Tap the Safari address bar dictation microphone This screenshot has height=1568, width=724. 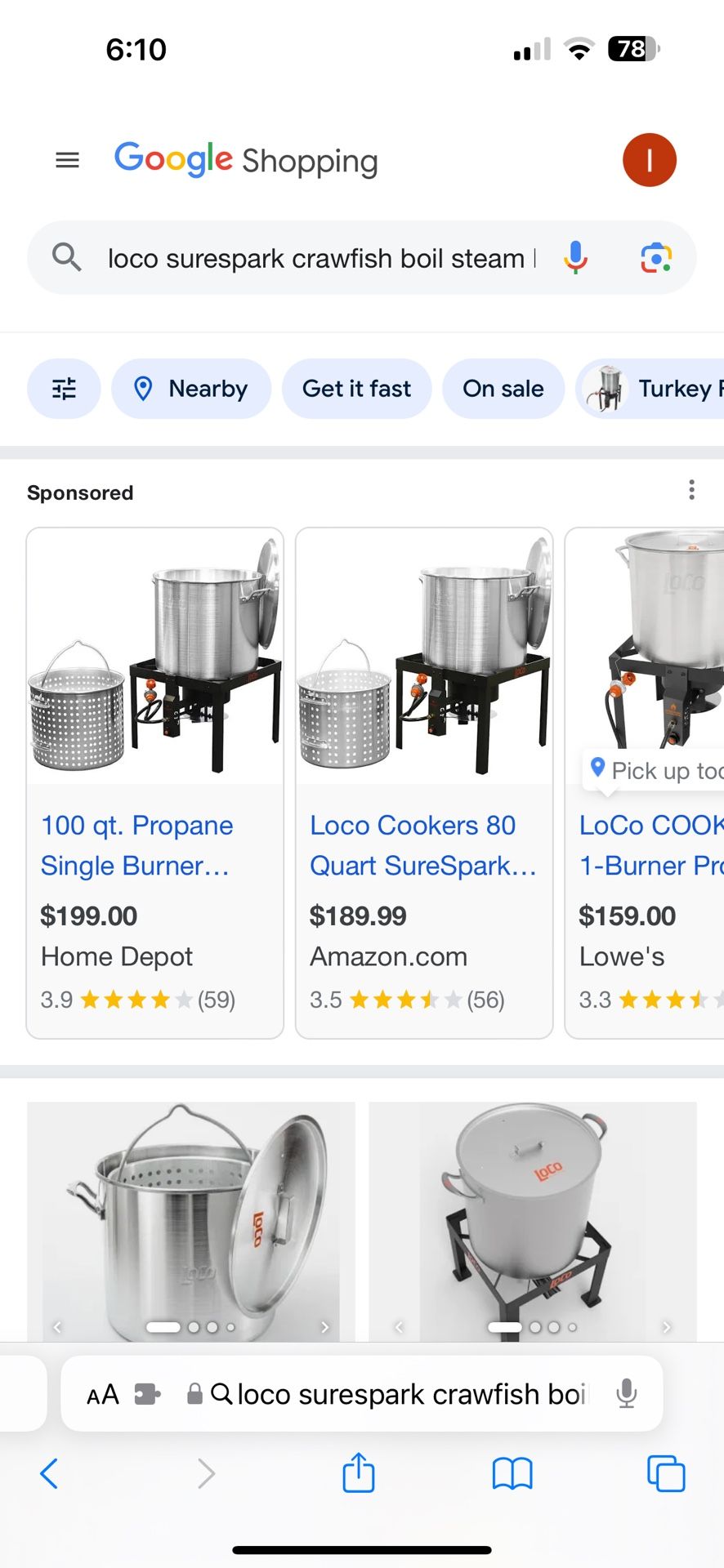627,1393
